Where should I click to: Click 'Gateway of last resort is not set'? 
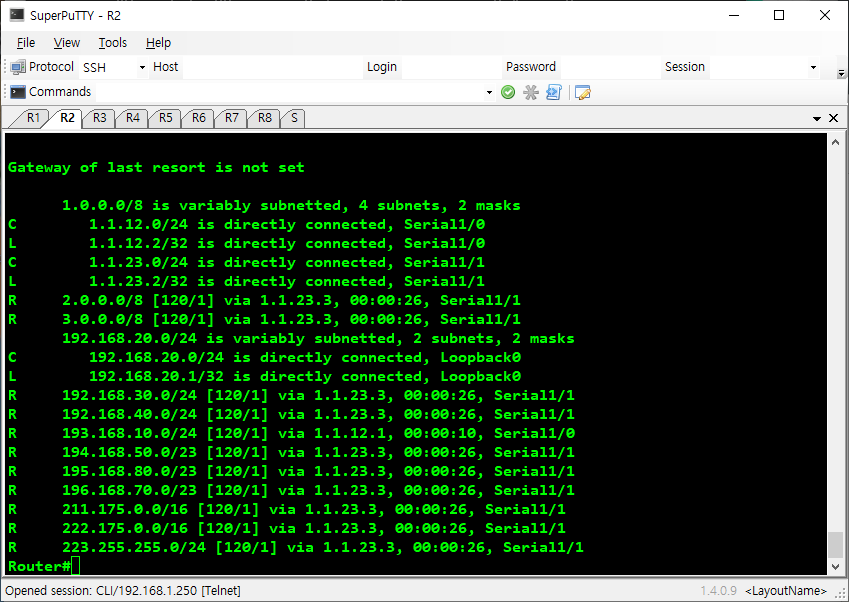click(x=156, y=167)
